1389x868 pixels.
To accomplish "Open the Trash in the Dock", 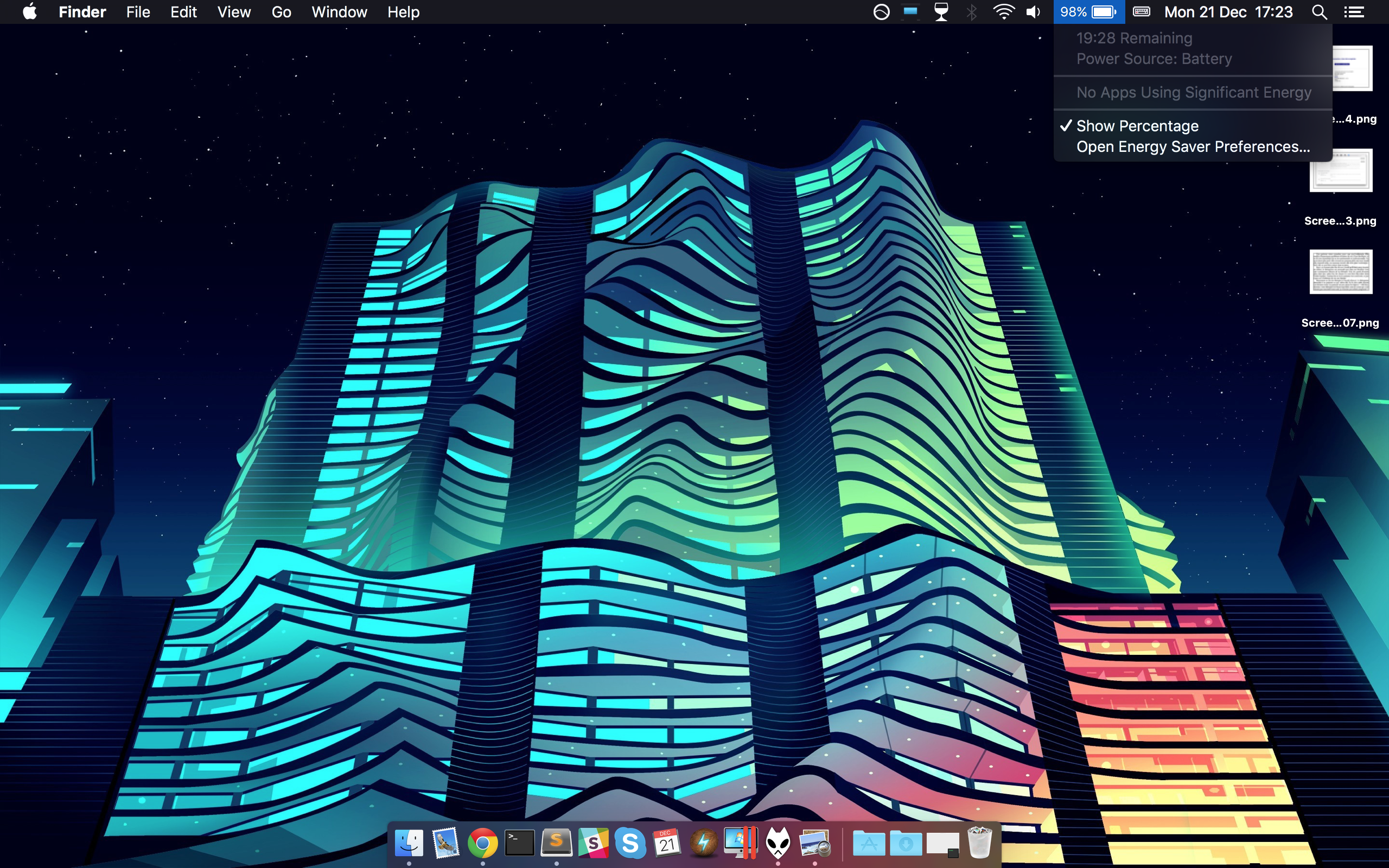I will pos(979,843).
